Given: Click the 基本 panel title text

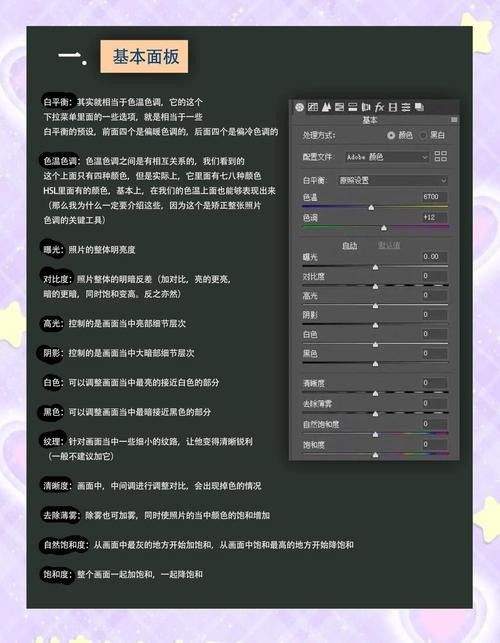Looking at the screenshot, I should click(370, 120).
